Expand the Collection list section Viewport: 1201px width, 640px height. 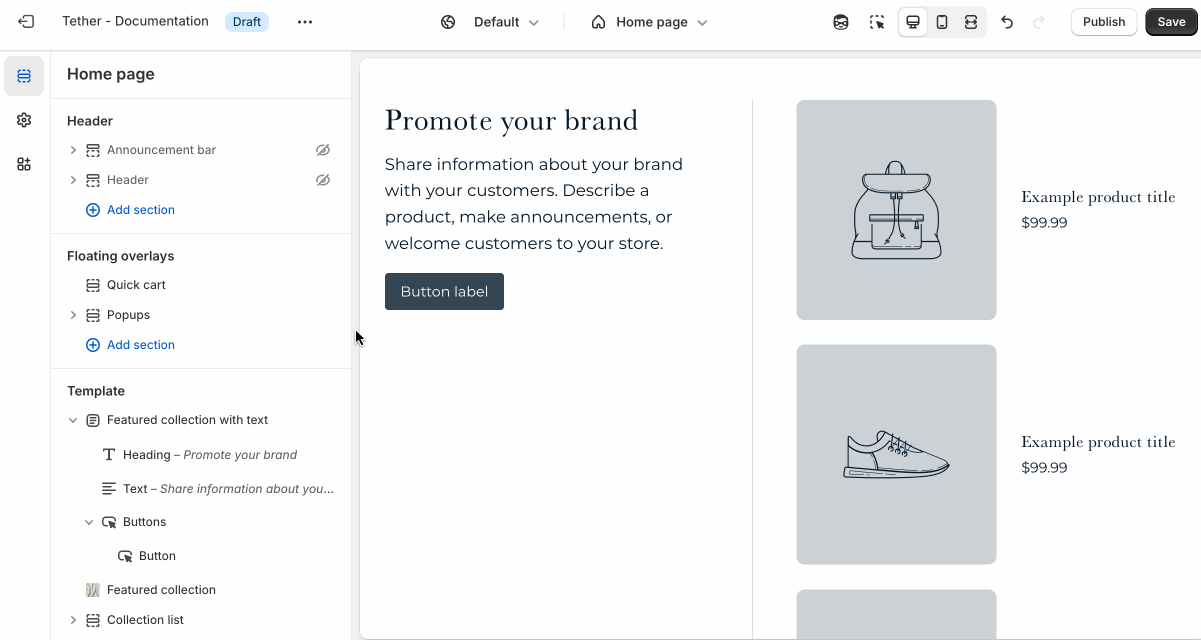click(73, 620)
